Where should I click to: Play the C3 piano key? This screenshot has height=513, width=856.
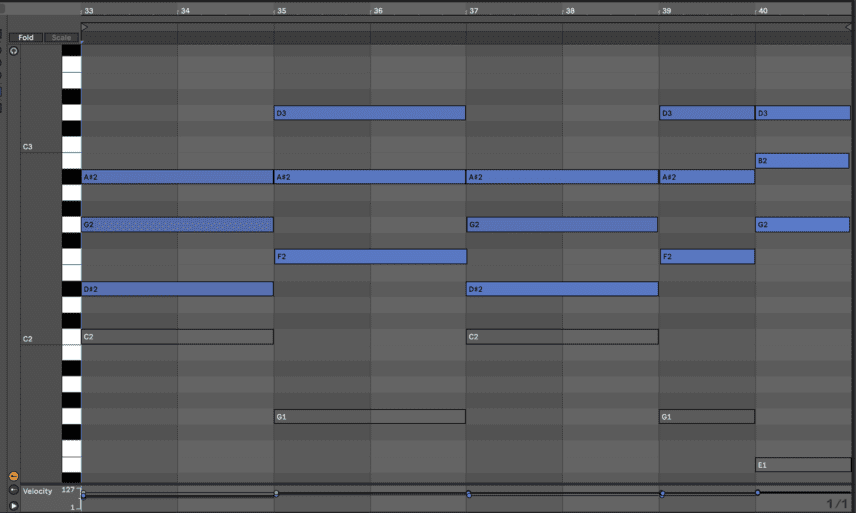tap(72, 145)
